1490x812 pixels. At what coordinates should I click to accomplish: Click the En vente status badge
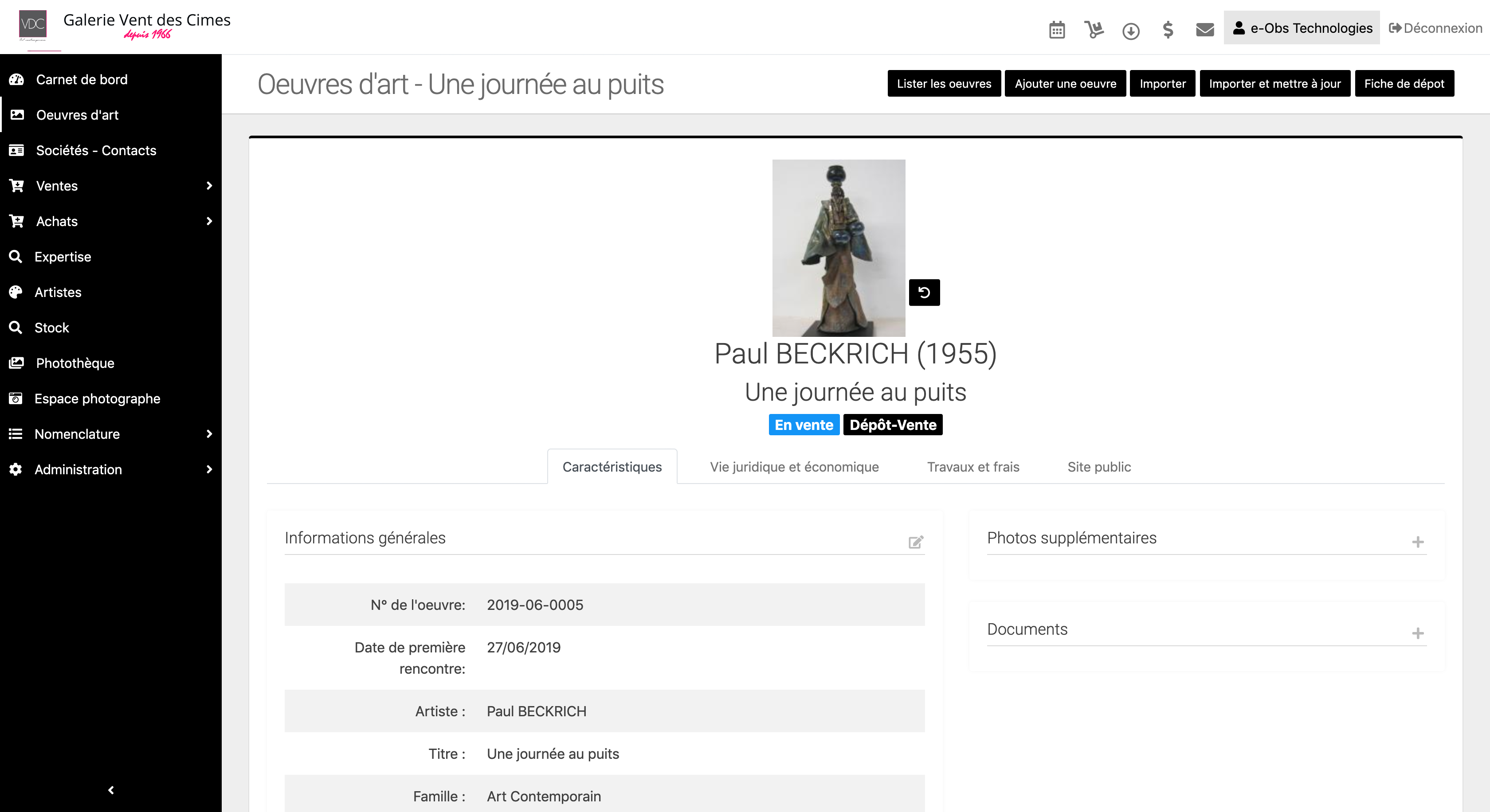(804, 425)
